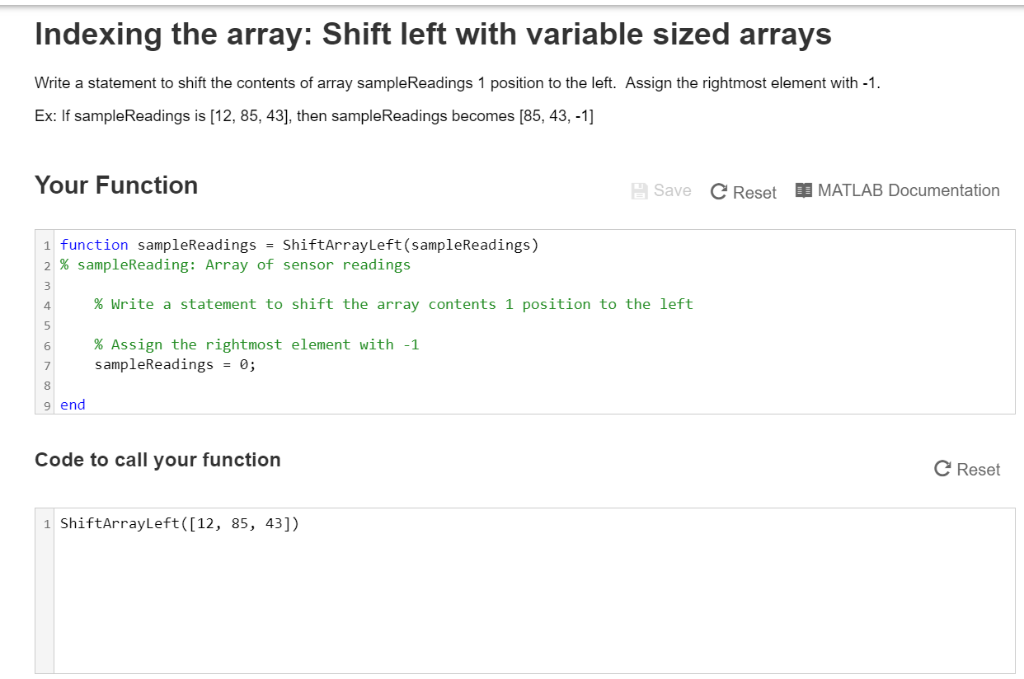Viewport: 1024px width, 679px height.
Task: Reset the code to call your function
Action: point(967,469)
